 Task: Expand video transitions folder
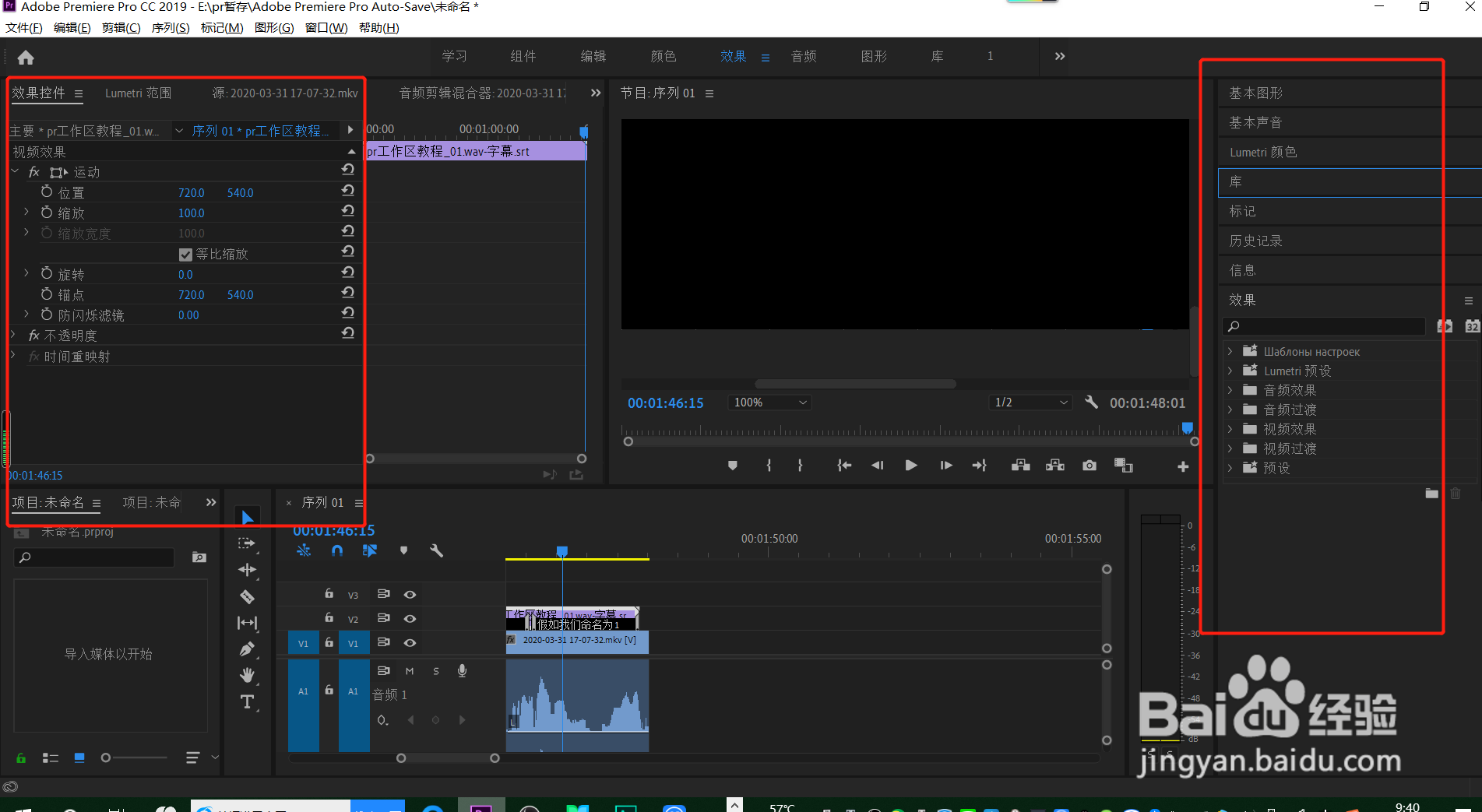point(1230,448)
